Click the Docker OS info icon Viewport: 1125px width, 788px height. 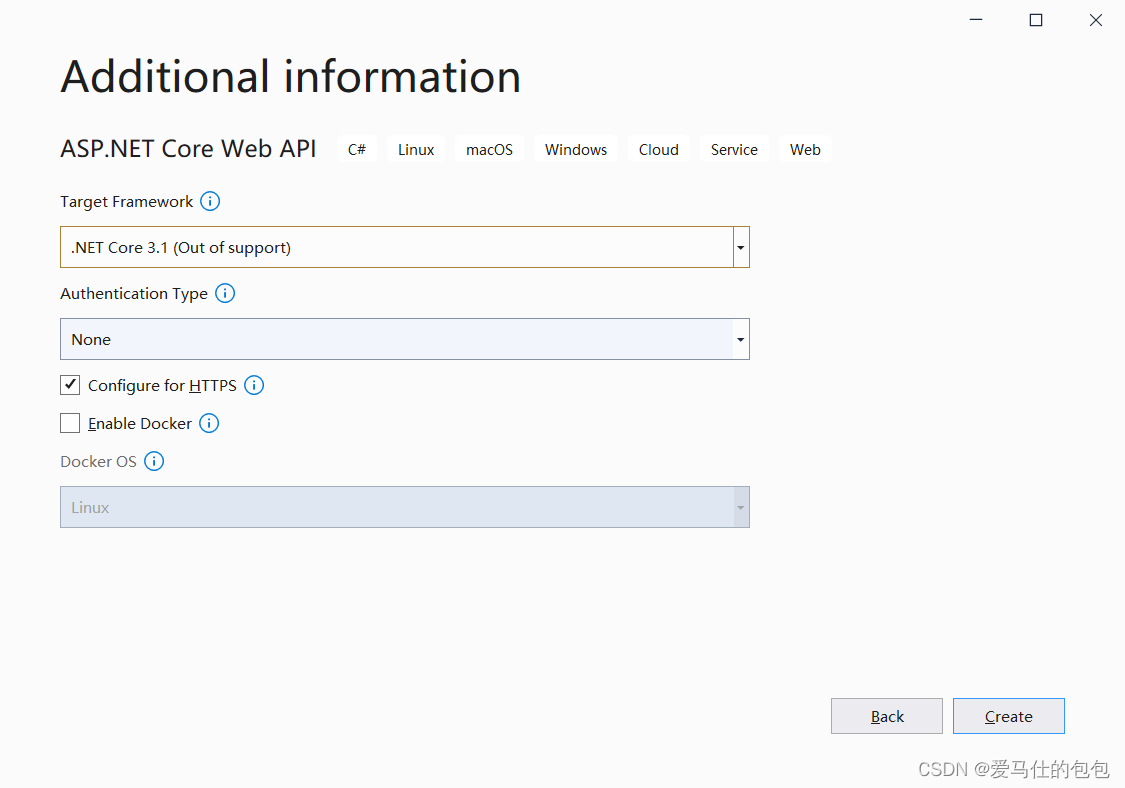click(154, 461)
